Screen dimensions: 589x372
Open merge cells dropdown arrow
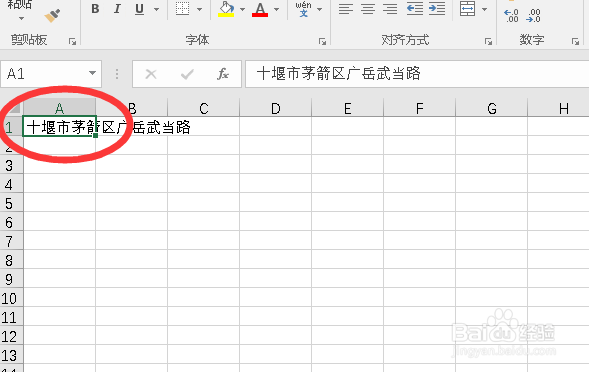tap(484, 9)
